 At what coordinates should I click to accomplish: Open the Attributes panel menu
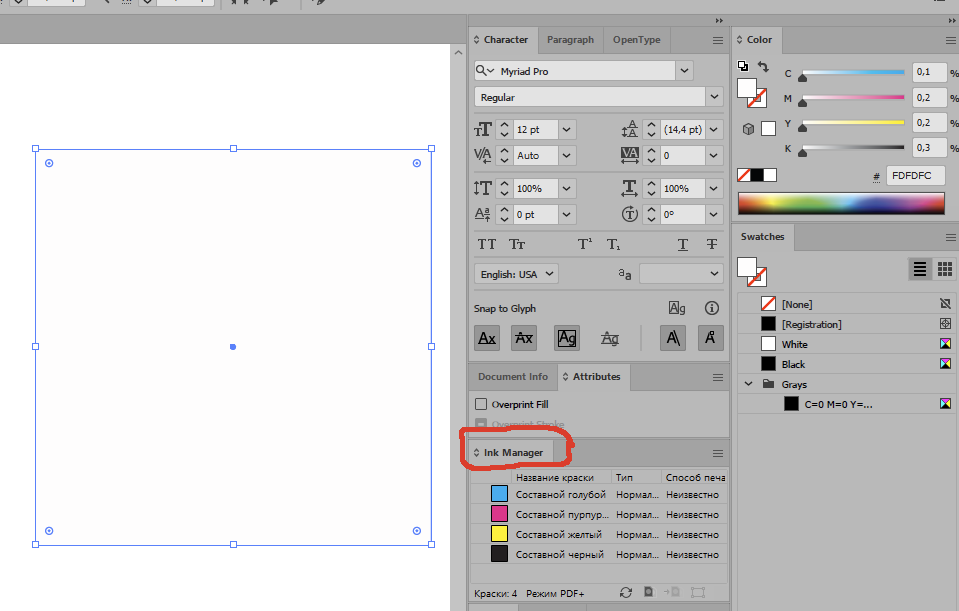click(x=718, y=378)
